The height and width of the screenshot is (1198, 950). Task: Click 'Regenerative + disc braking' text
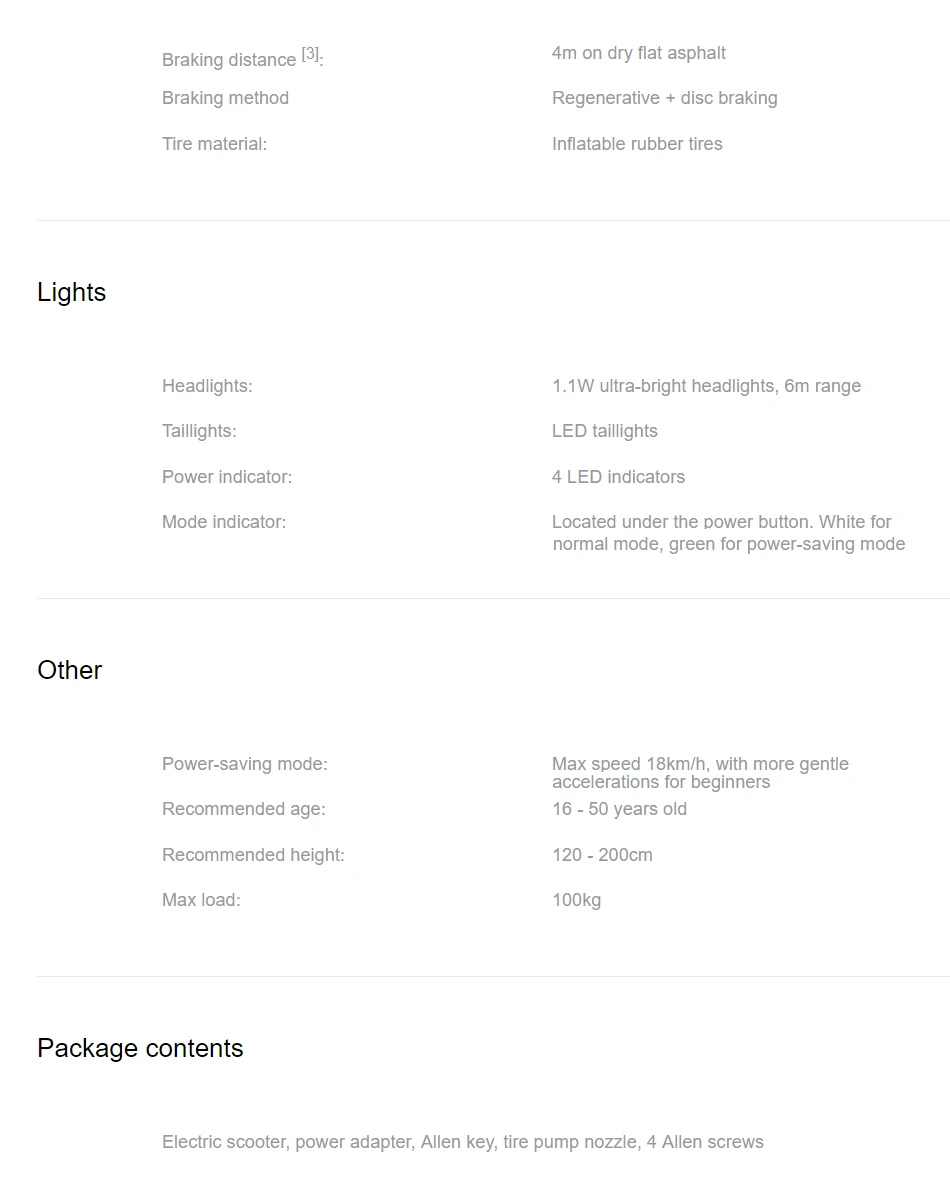(664, 98)
